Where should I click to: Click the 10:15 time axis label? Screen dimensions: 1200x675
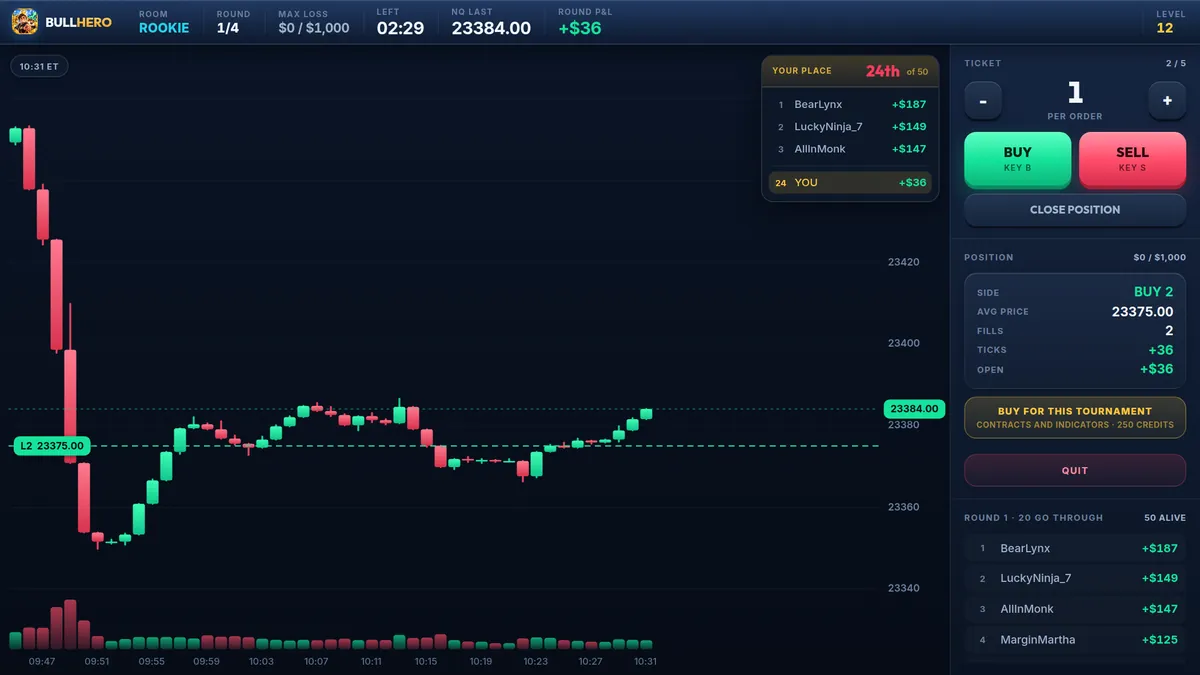click(426, 661)
